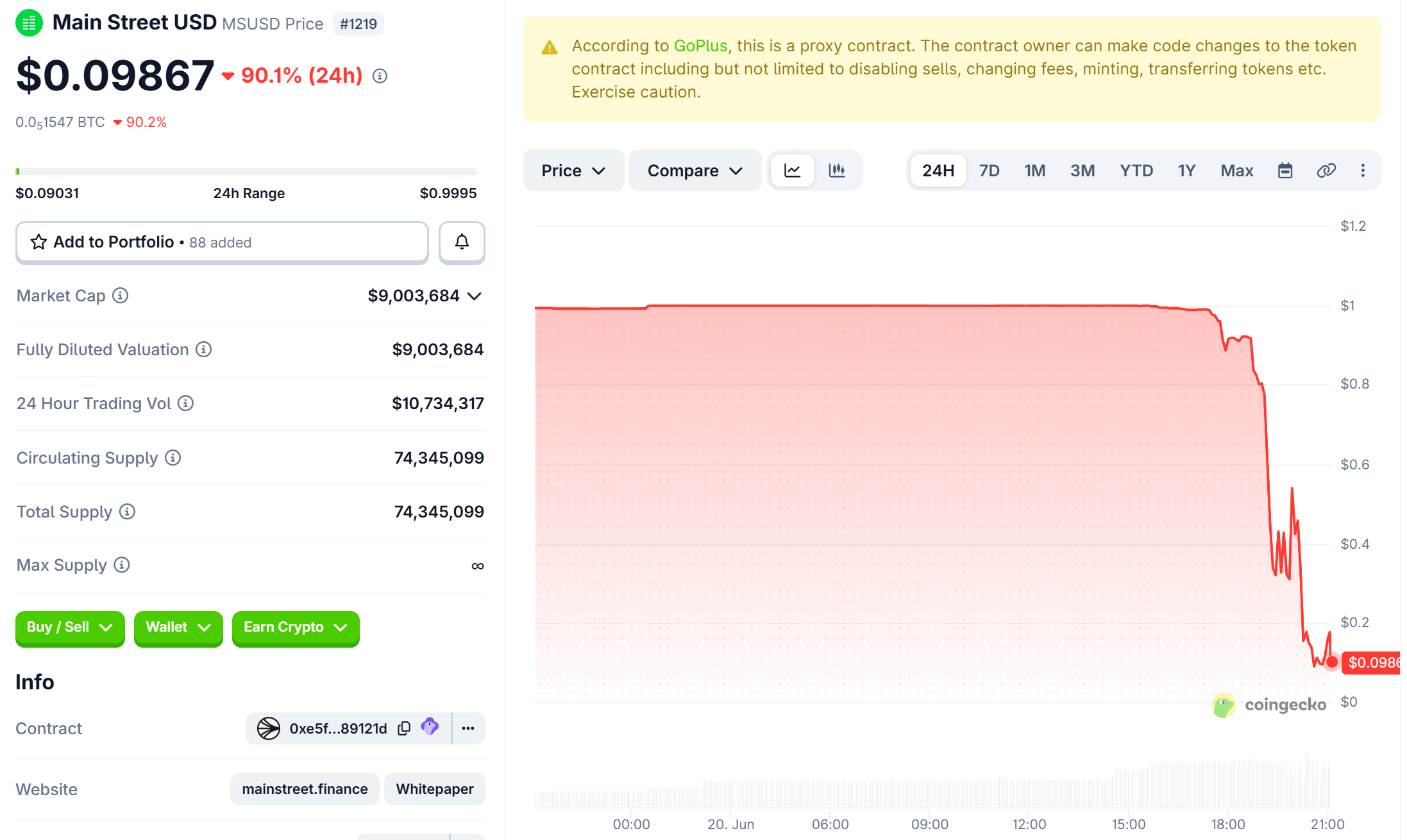Click the $0.9995 24h high value
This screenshot has width=1407, height=840.
pos(448,193)
